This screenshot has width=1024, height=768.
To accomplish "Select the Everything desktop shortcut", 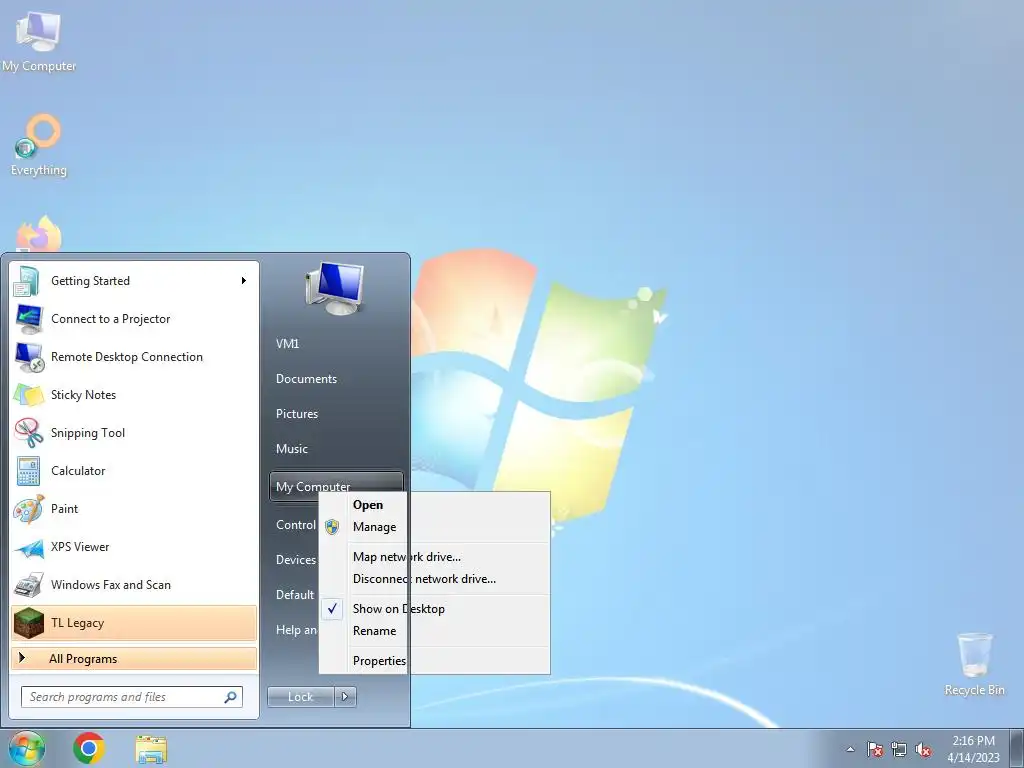I will click(39, 145).
